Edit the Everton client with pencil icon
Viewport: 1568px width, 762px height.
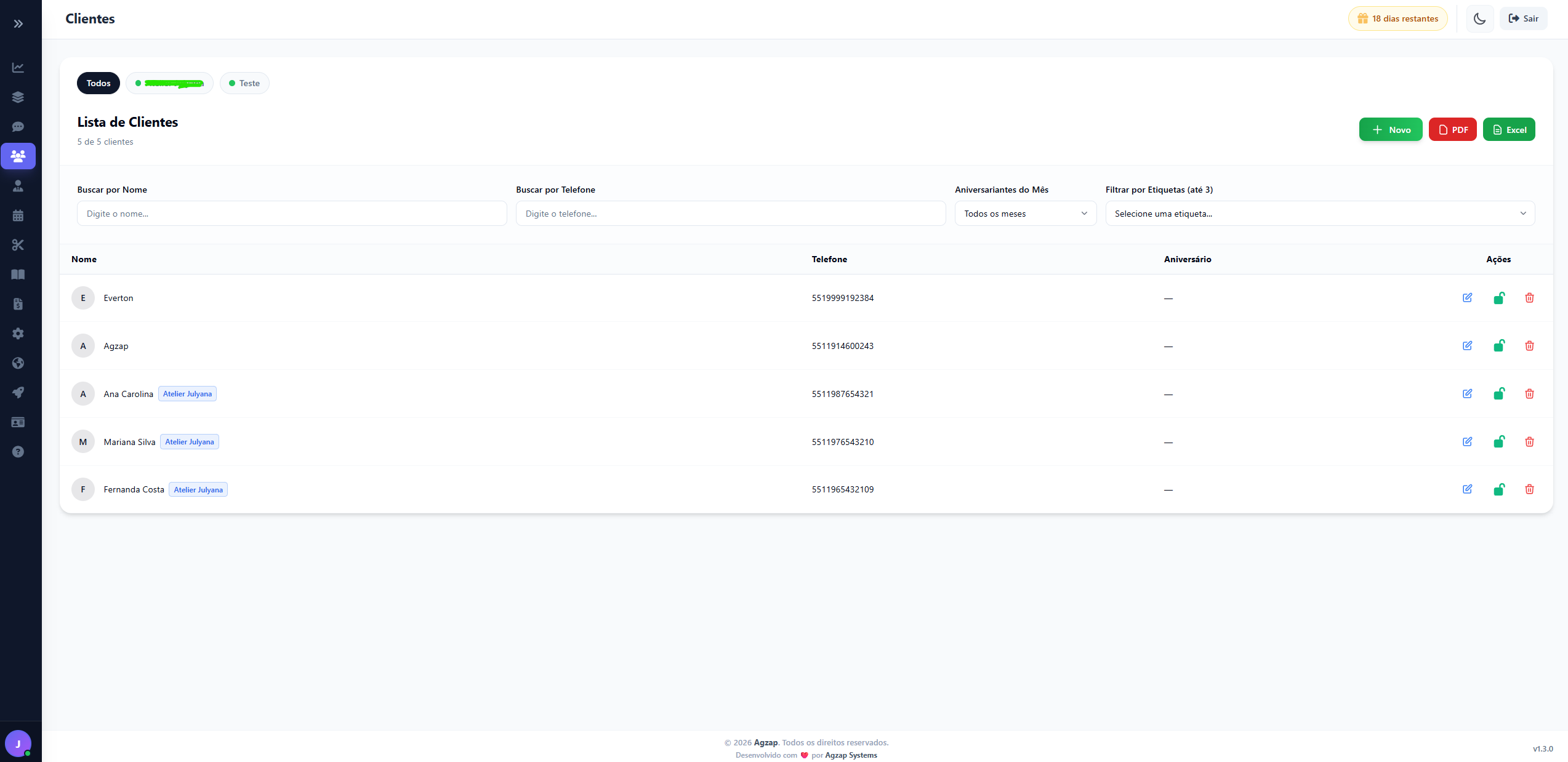click(x=1468, y=298)
